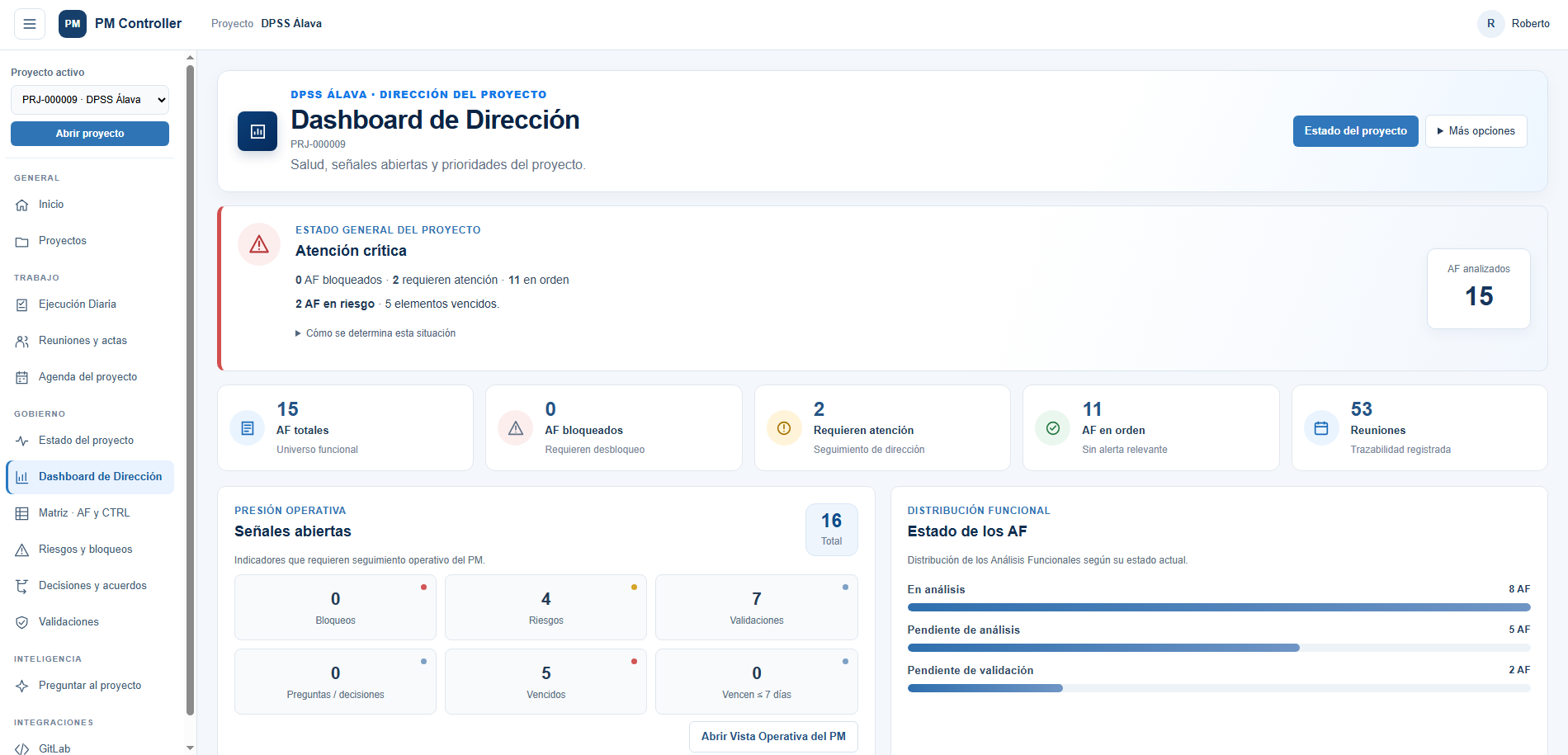This screenshot has width=1568, height=755.
Task: Open the 53 Reuniones summary card
Action: (1419, 428)
